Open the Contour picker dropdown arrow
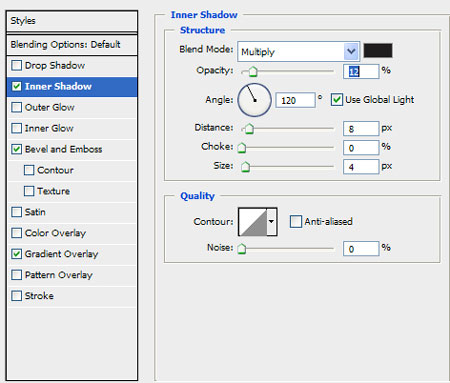This screenshot has height=383, width=450. pos(272,222)
